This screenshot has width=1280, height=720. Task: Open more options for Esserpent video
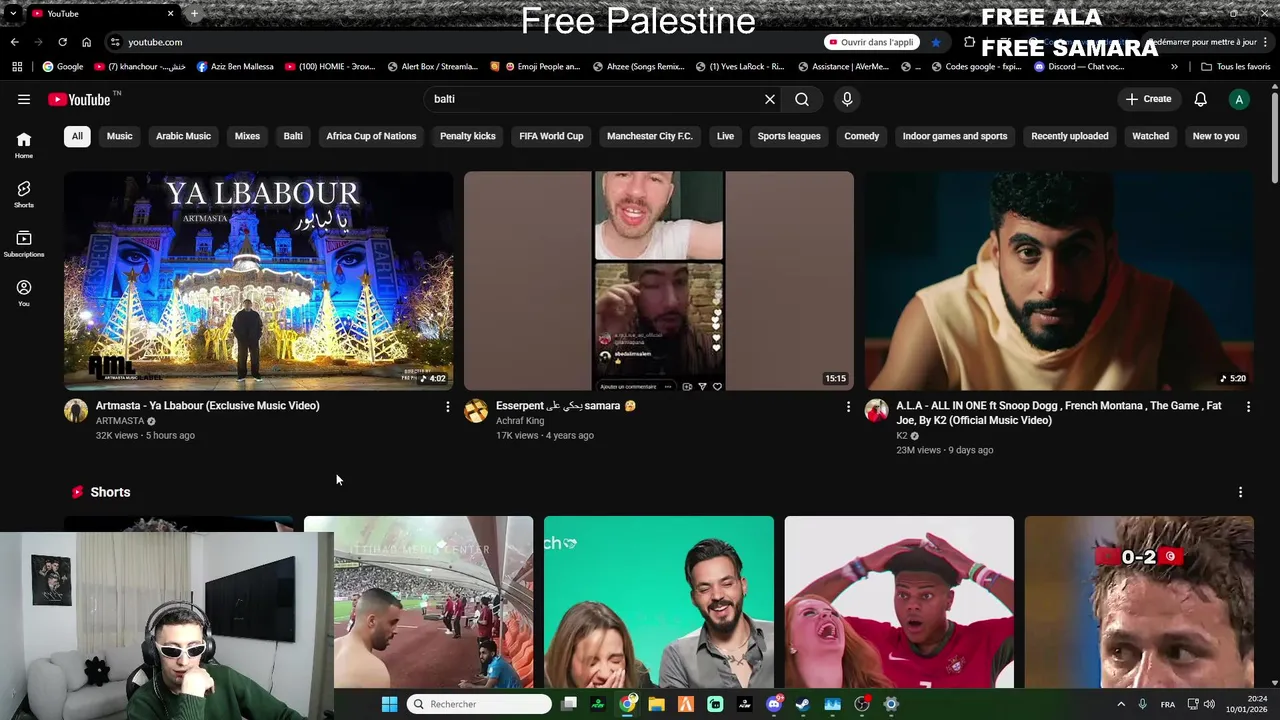848,407
